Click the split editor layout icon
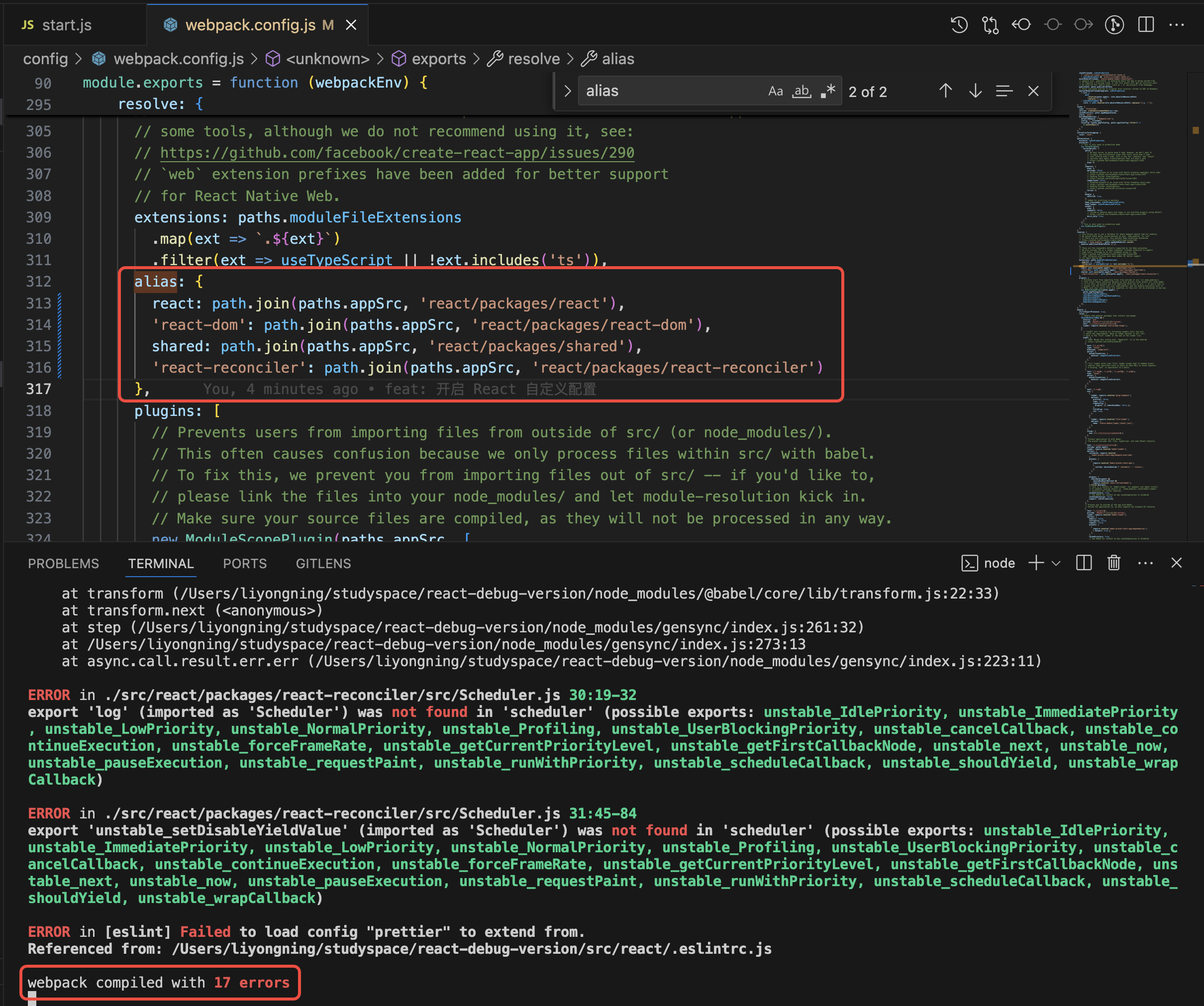 click(x=1145, y=25)
